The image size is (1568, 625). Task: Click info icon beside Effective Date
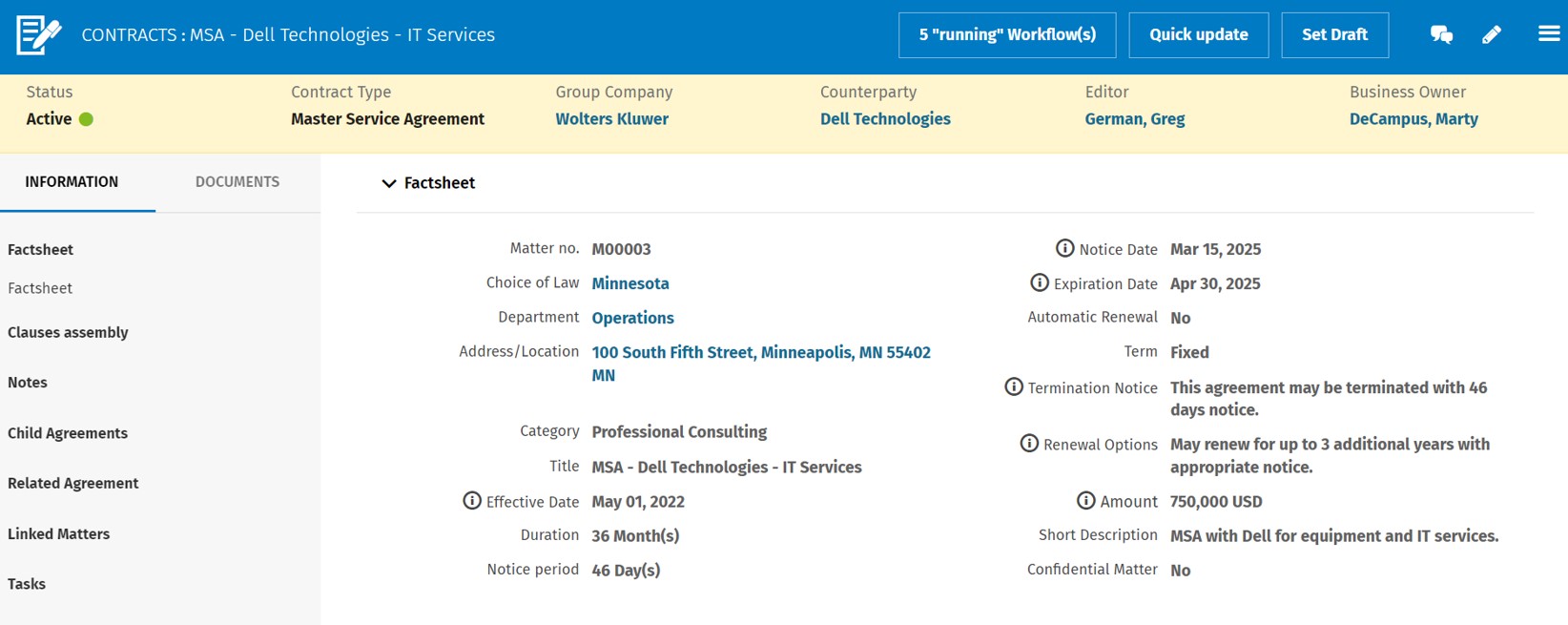click(x=472, y=501)
